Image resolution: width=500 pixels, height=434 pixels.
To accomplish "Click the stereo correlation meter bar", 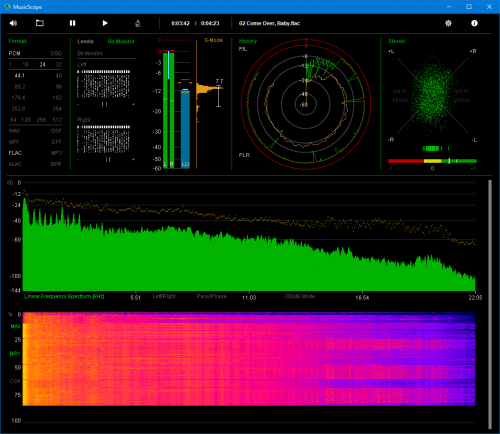I will point(432,161).
